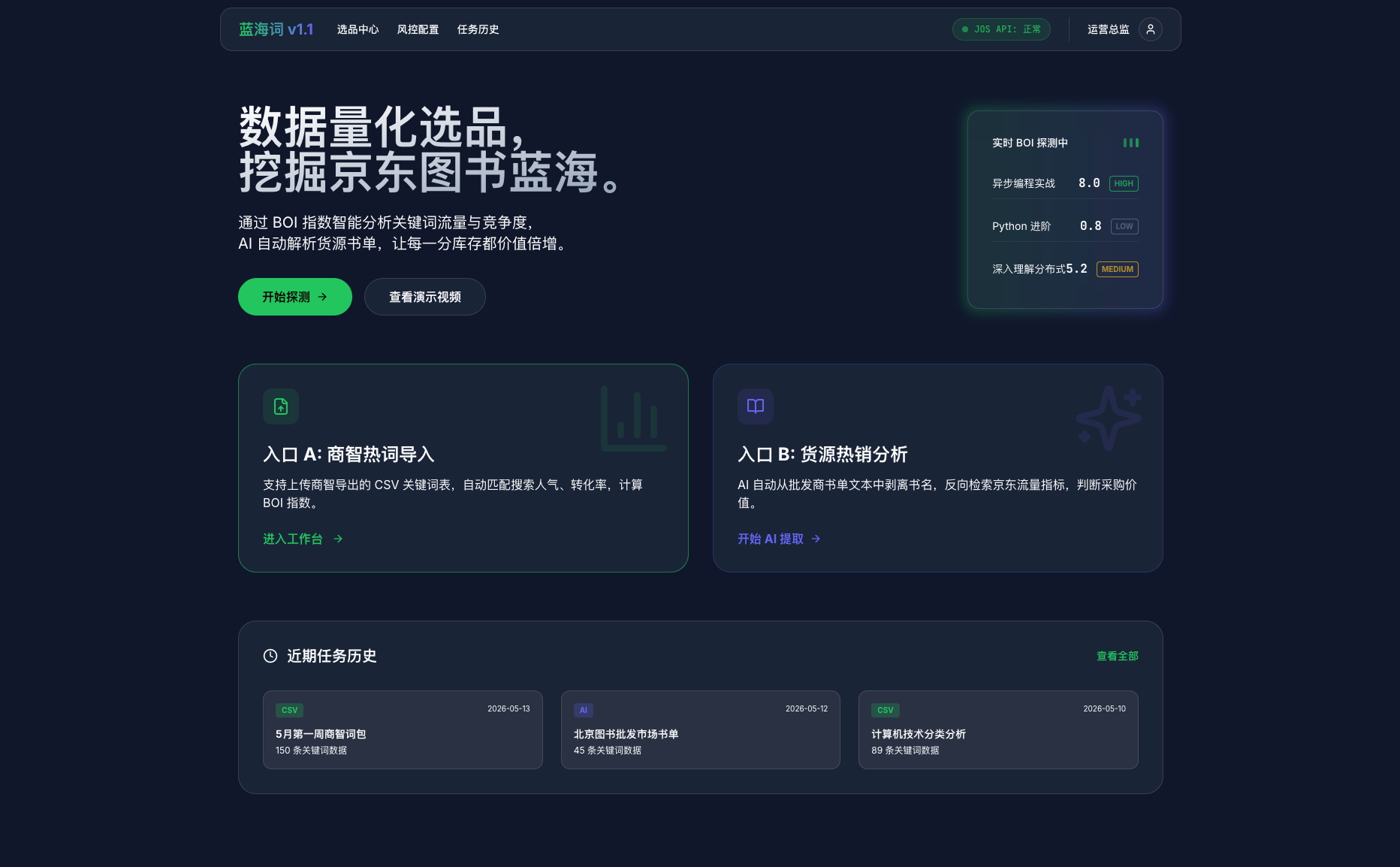Open the 计算机技术分类分析 task card
This screenshot has width=1400, height=867.
pyautogui.click(x=998, y=730)
